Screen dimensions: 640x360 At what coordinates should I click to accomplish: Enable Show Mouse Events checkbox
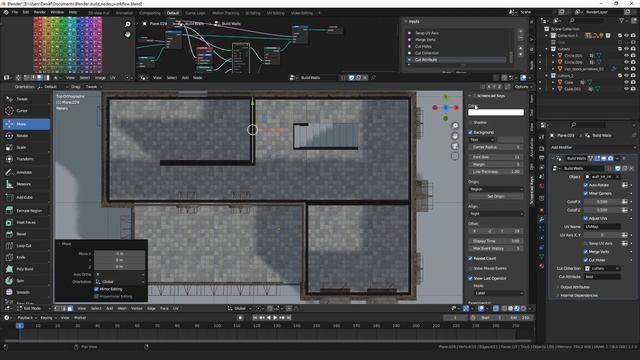[x=470, y=268]
